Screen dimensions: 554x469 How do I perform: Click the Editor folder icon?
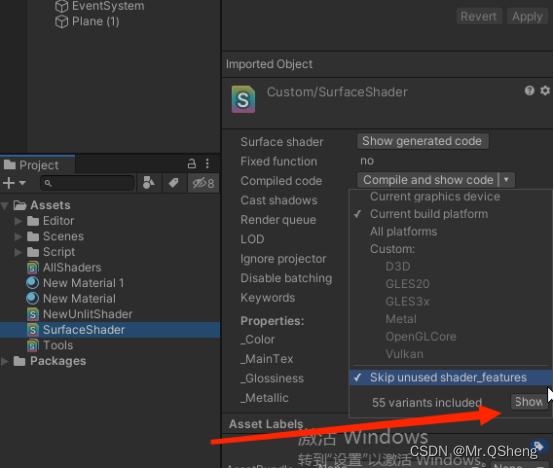[x=33, y=221]
